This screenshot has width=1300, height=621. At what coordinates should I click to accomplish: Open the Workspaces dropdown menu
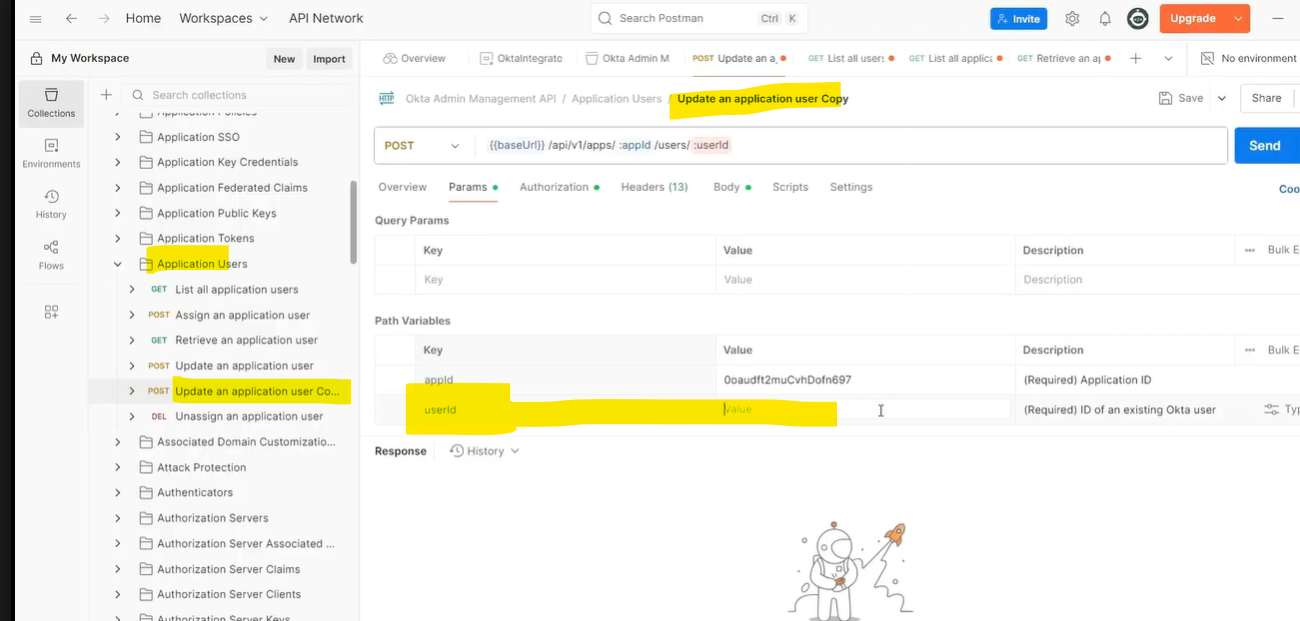[x=223, y=18]
